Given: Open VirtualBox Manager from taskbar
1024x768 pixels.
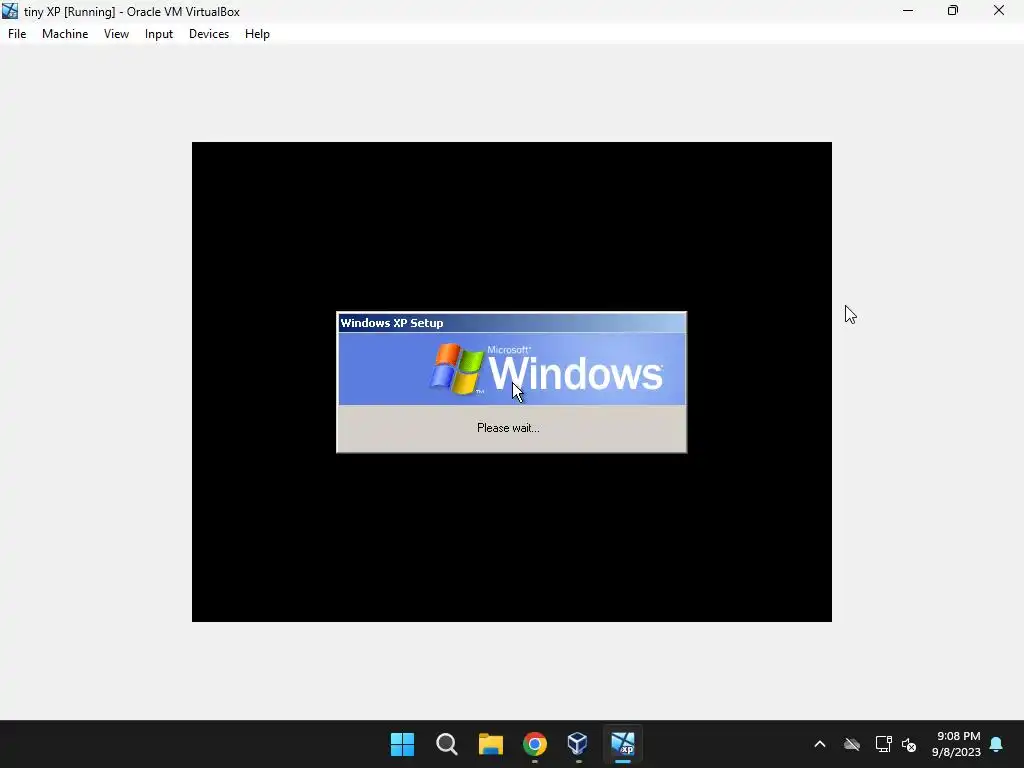Looking at the screenshot, I should pos(578,744).
